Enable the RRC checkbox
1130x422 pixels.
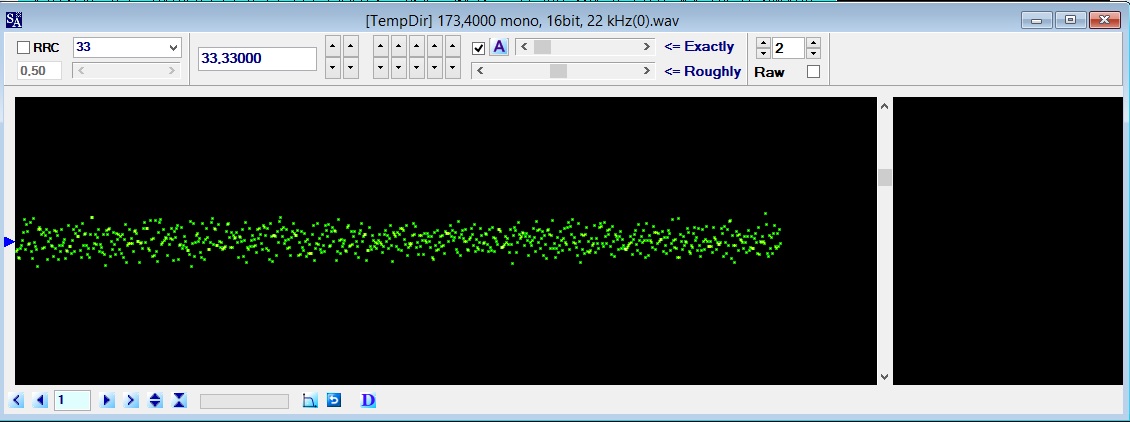point(24,48)
